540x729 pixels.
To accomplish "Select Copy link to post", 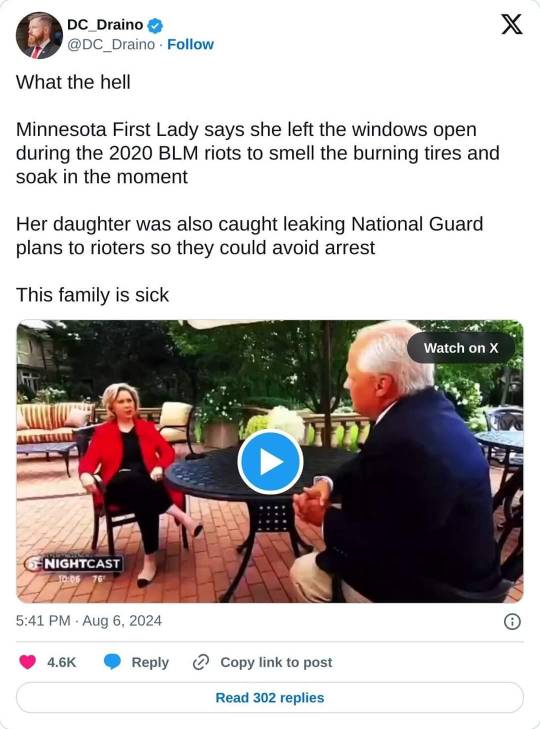I will click(276, 662).
